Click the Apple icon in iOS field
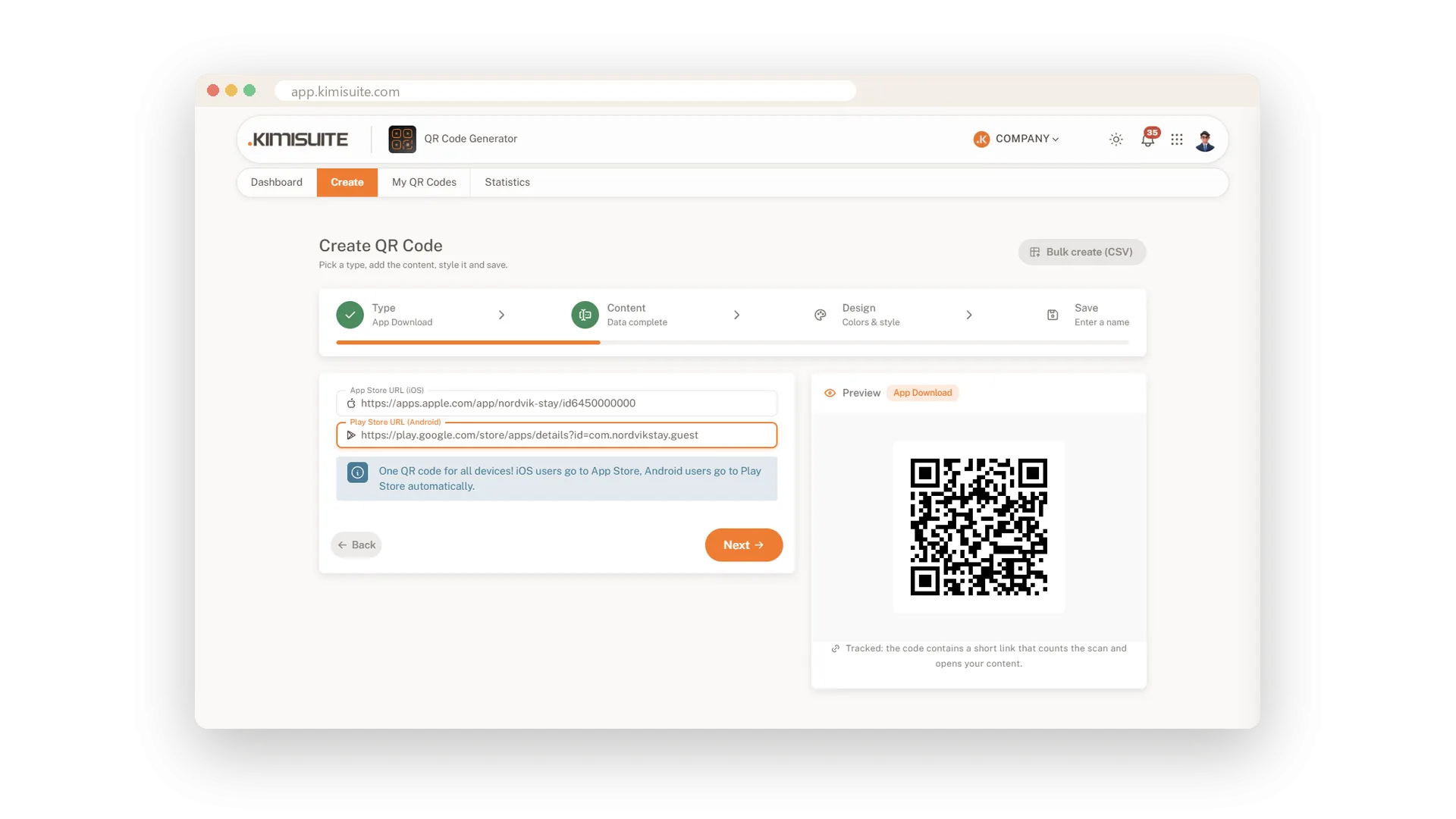 tap(351, 403)
